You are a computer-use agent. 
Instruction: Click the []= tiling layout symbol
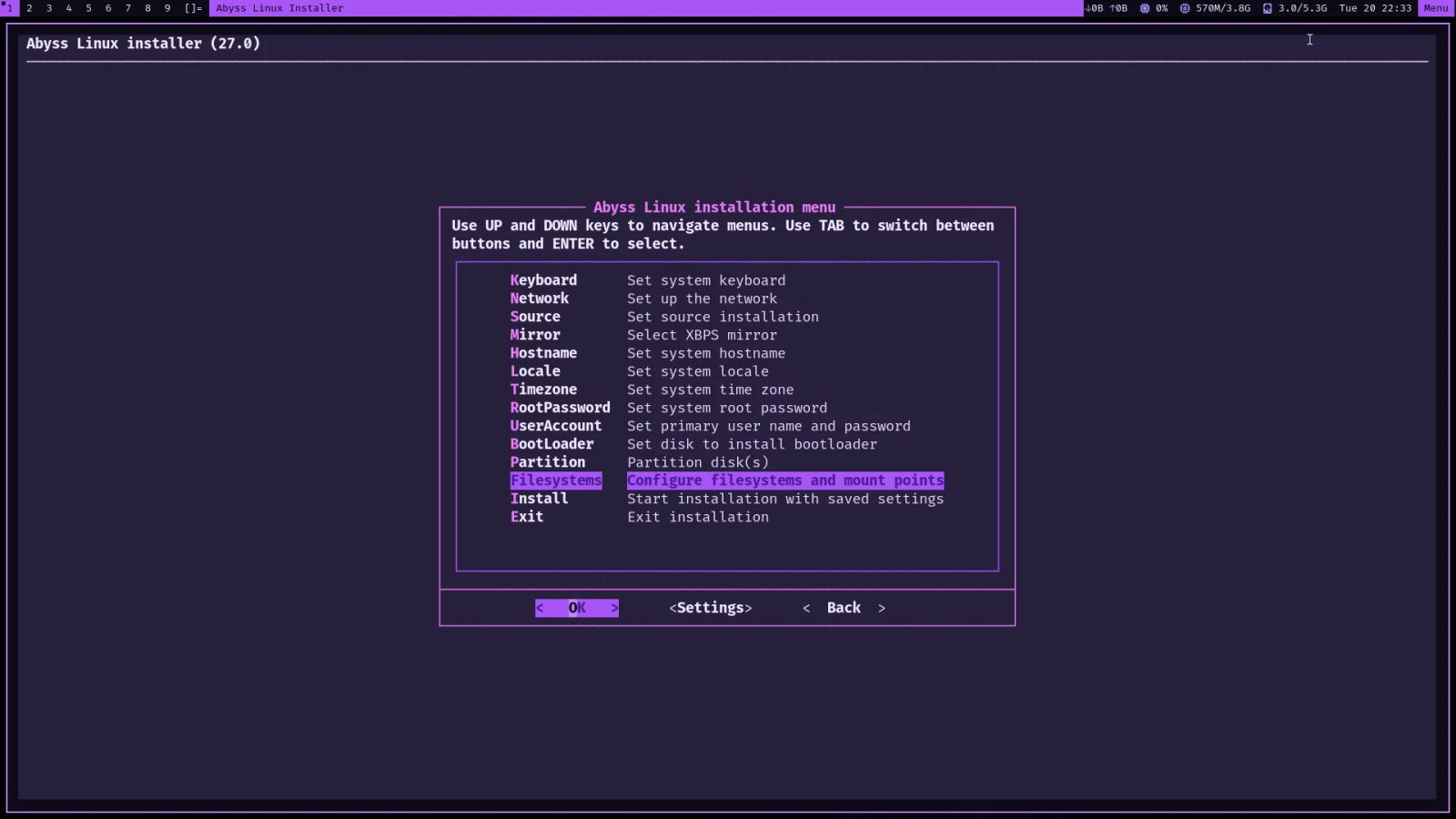[x=193, y=8]
